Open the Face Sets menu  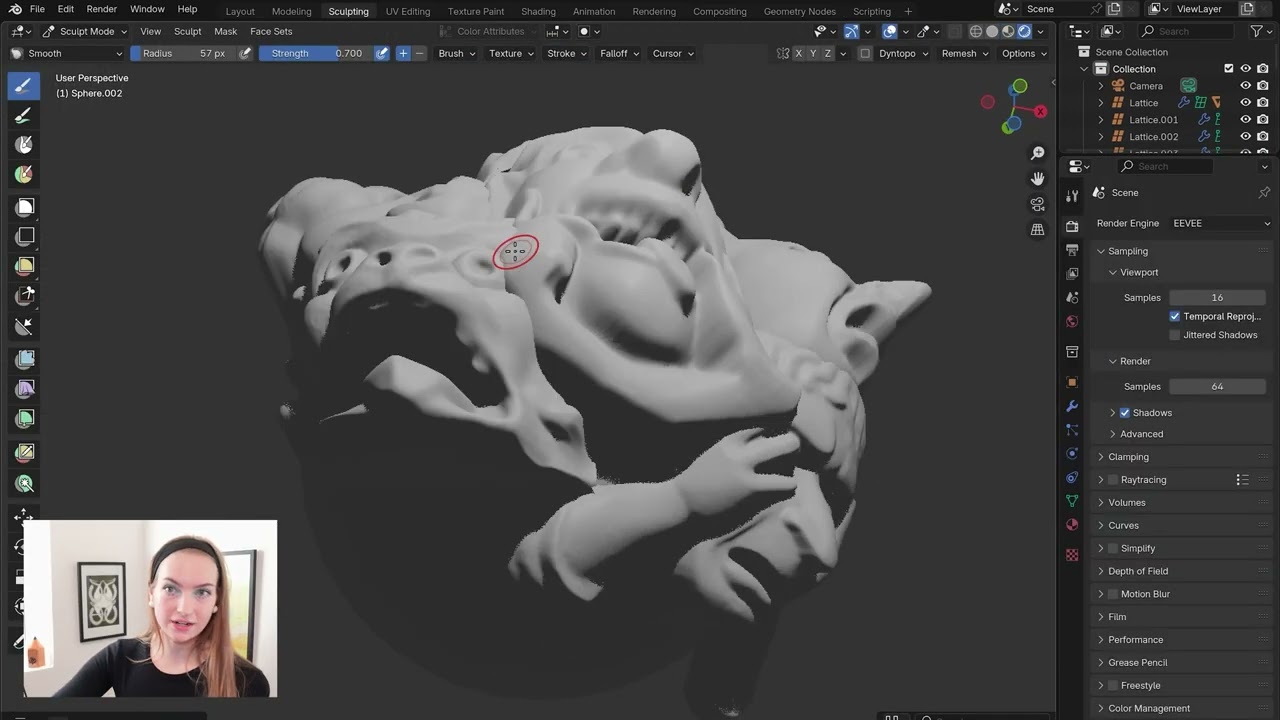click(271, 31)
